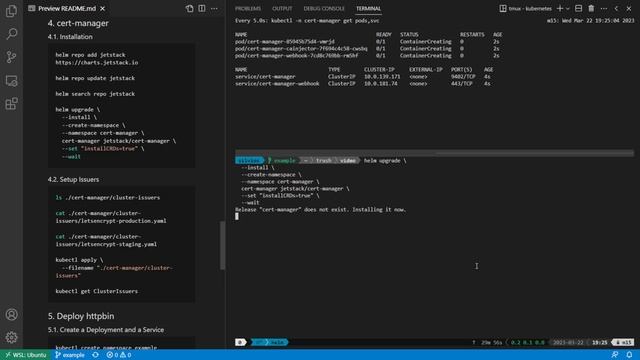Split the editor to the right

[x=202, y=9]
